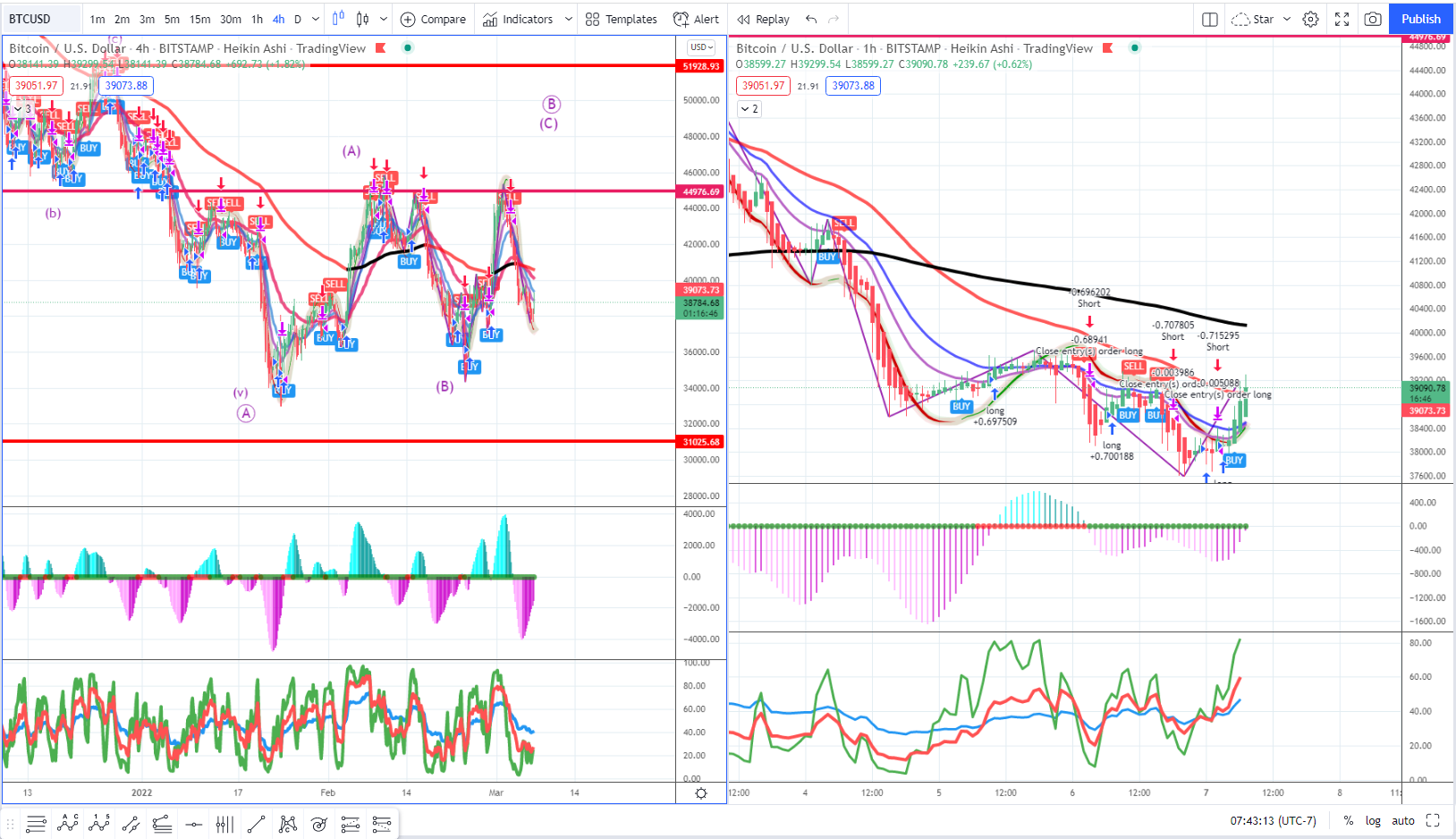This screenshot has height=839, width=1456.
Task: Open chart settings gear
Action: point(1310,19)
